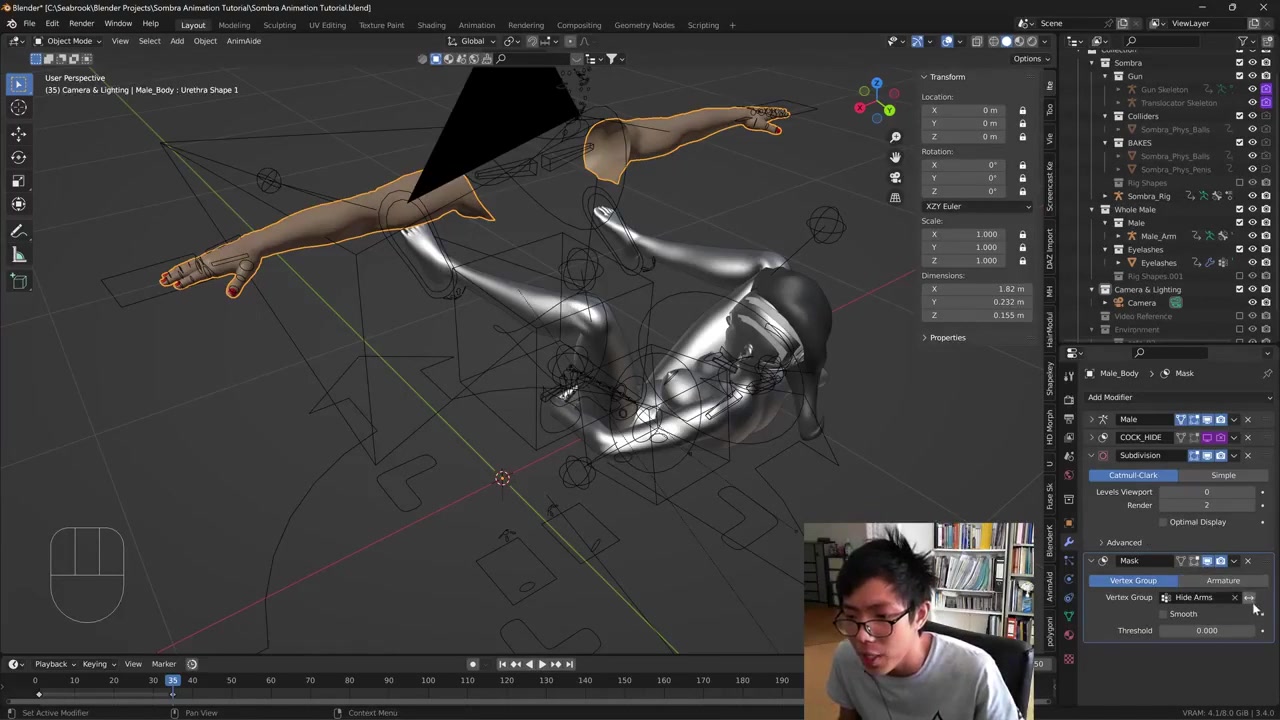Select the Move tool in the toolbar

[18, 133]
